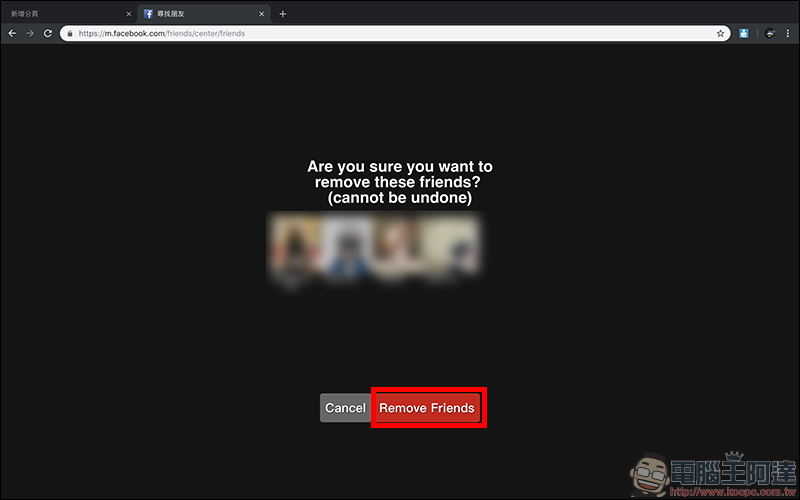Open the blue extension icon

pos(744,34)
